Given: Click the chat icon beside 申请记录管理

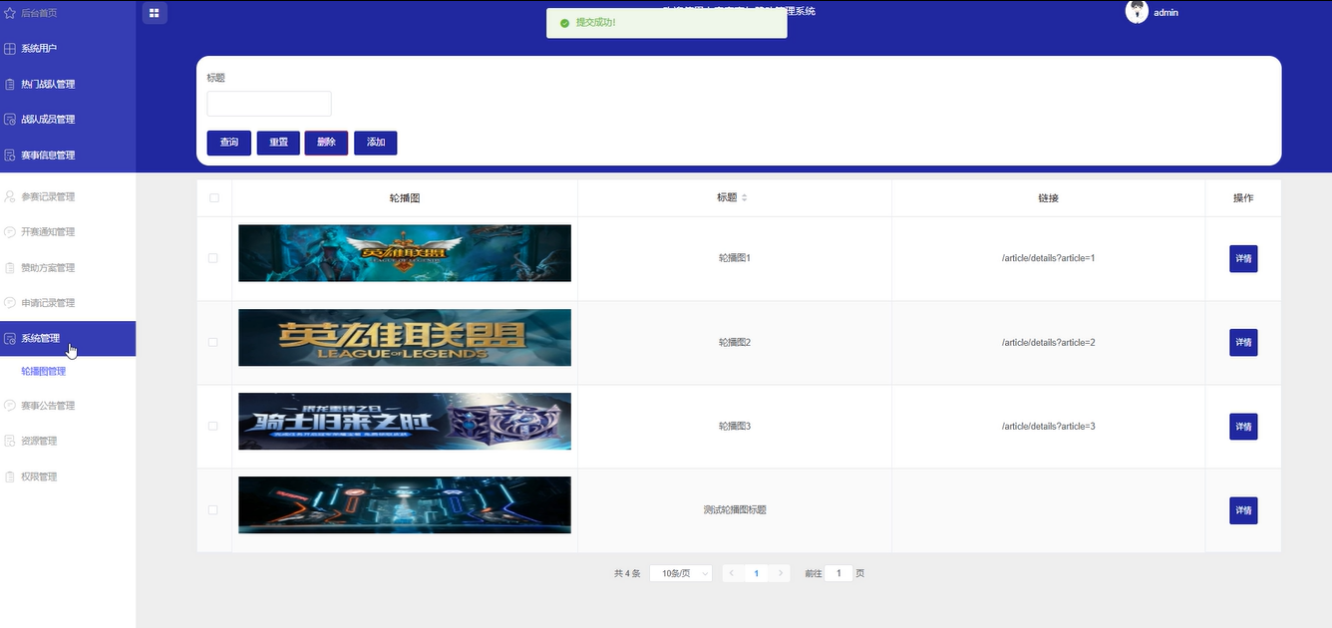Looking at the screenshot, I should click(10, 302).
